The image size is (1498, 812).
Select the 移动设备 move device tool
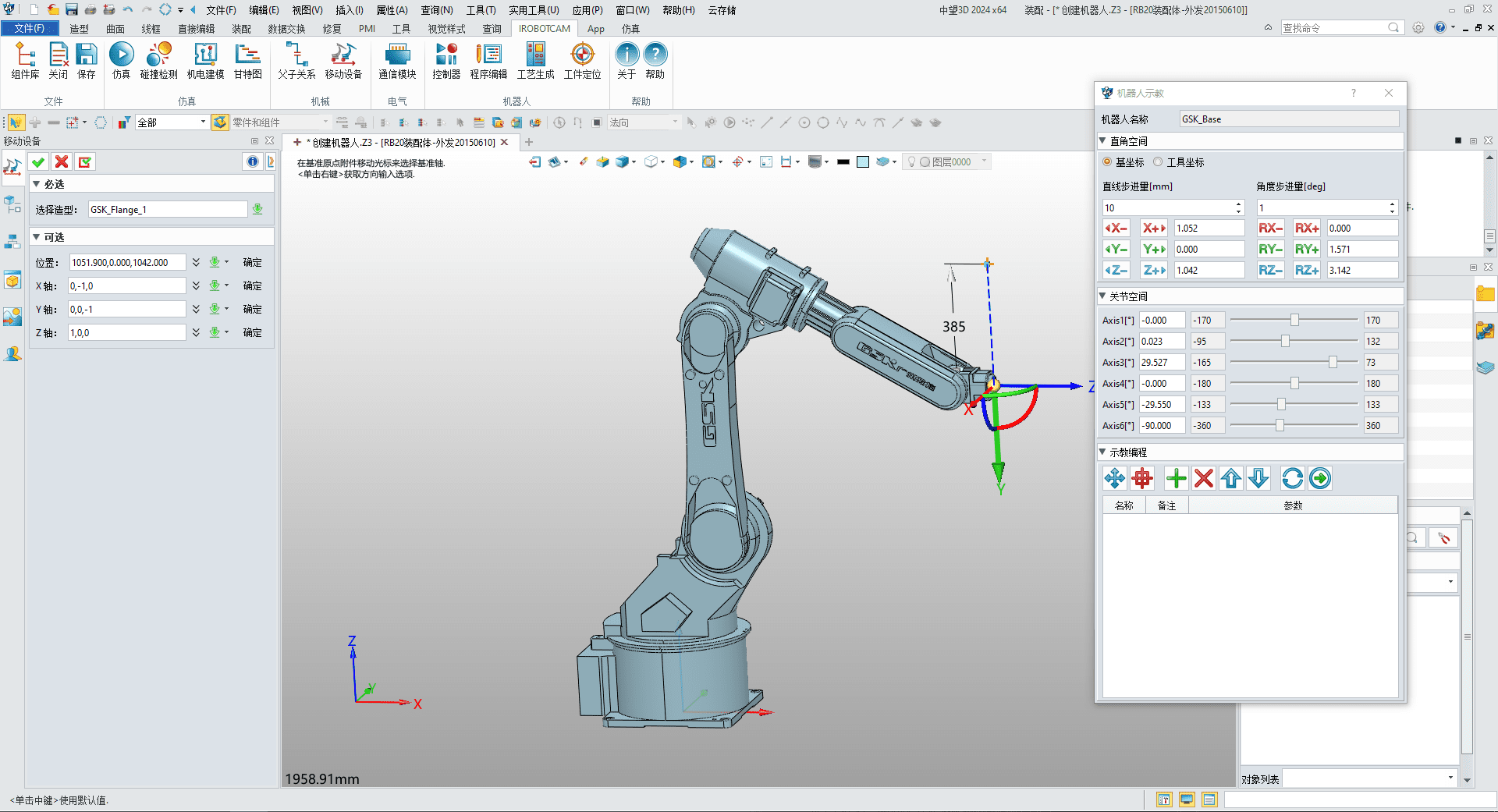[x=343, y=61]
